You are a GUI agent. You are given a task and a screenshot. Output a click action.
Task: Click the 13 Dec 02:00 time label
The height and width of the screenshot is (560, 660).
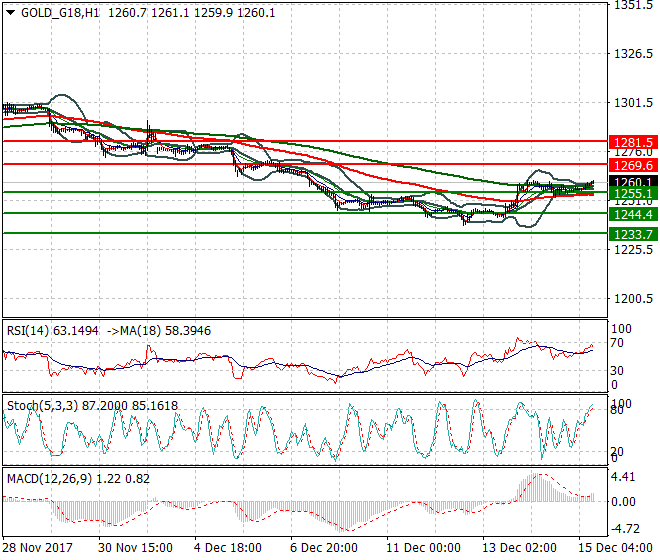coord(519,548)
